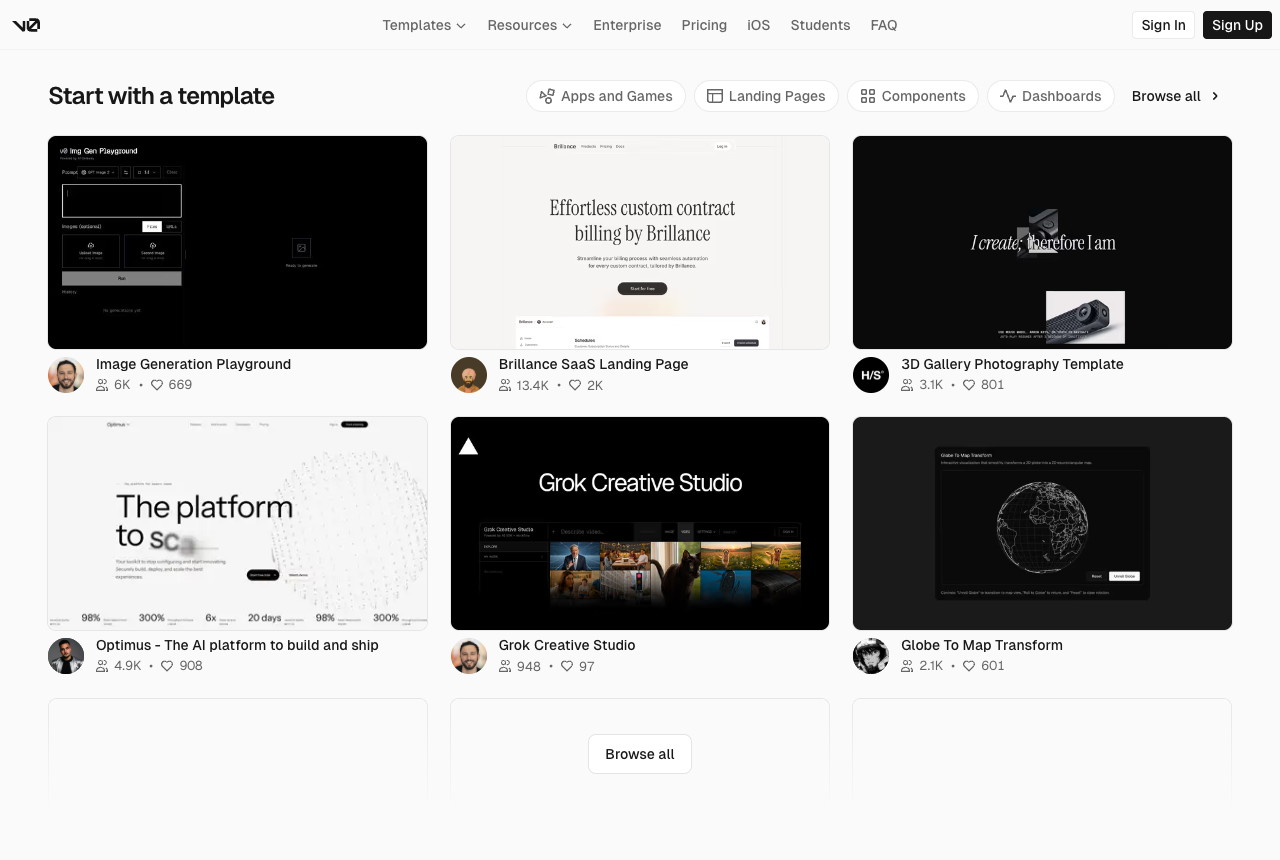
Task: Click the heart icon next to 97
Action: [567, 666]
